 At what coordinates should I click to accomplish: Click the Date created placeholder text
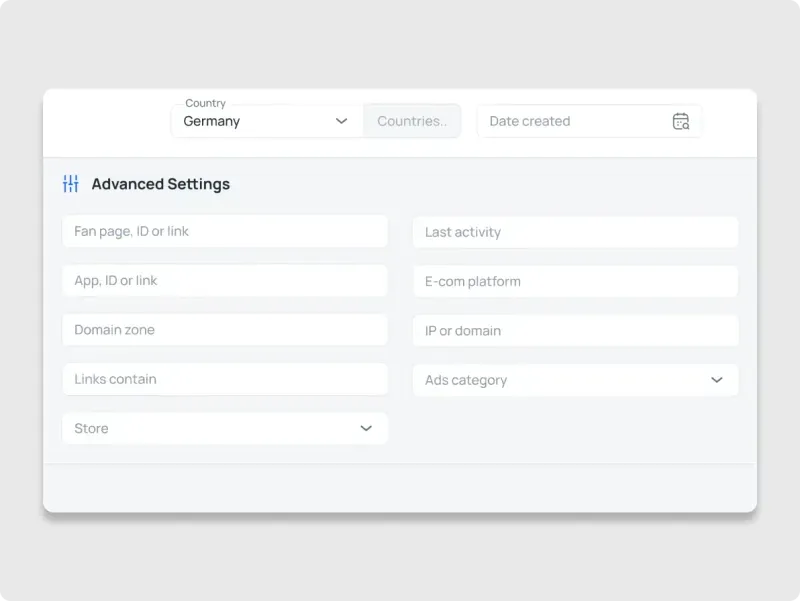tap(530, 121)
